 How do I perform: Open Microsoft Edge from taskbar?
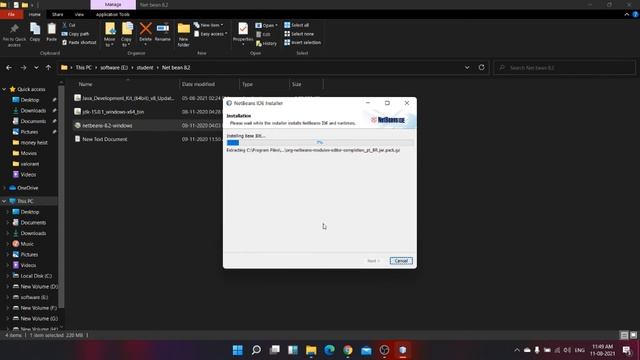329,350
